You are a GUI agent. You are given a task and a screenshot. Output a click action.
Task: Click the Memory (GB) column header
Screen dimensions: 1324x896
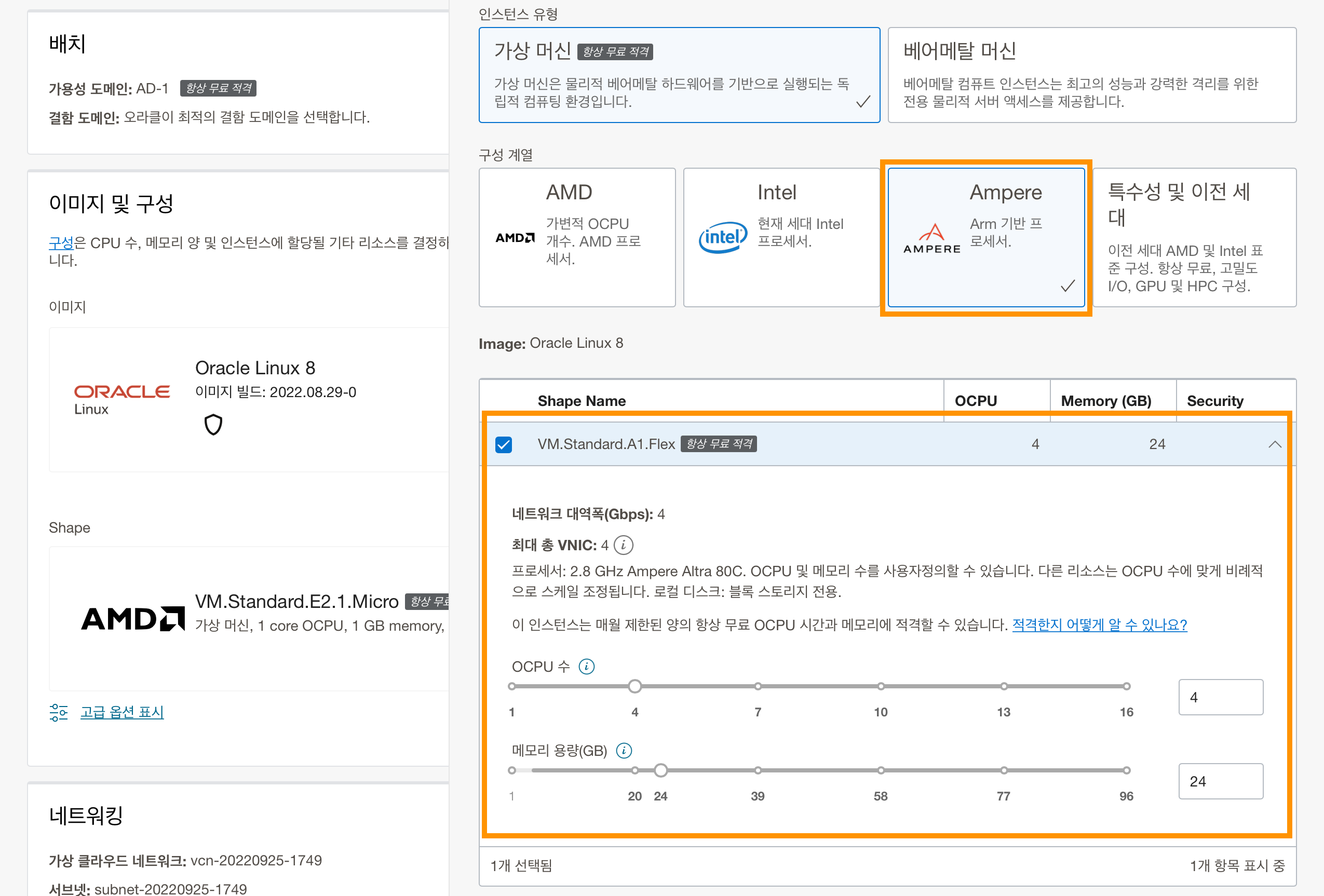(x=1106, y=401)
